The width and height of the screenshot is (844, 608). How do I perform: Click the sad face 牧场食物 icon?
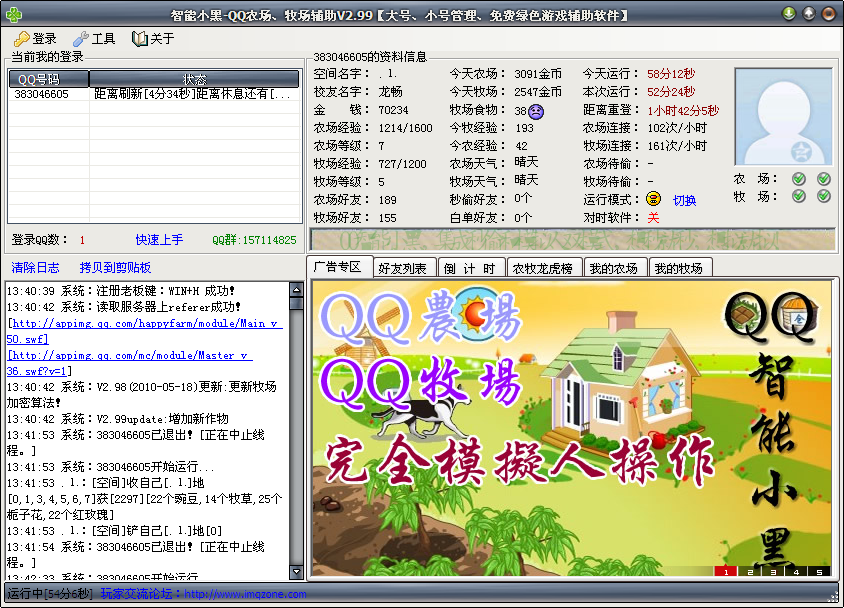(x=536, y=111)
